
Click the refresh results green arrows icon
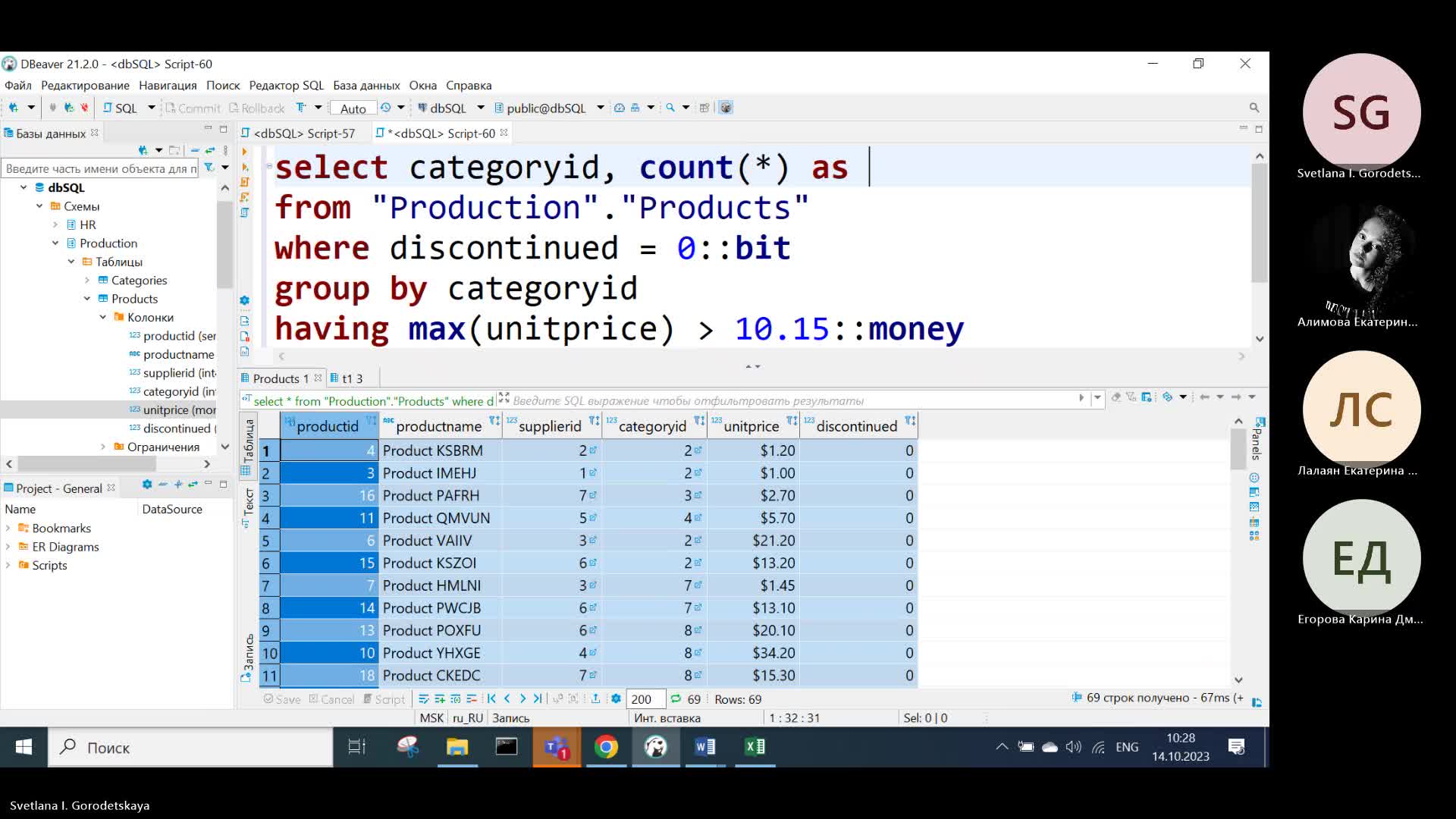click(676, 698)
